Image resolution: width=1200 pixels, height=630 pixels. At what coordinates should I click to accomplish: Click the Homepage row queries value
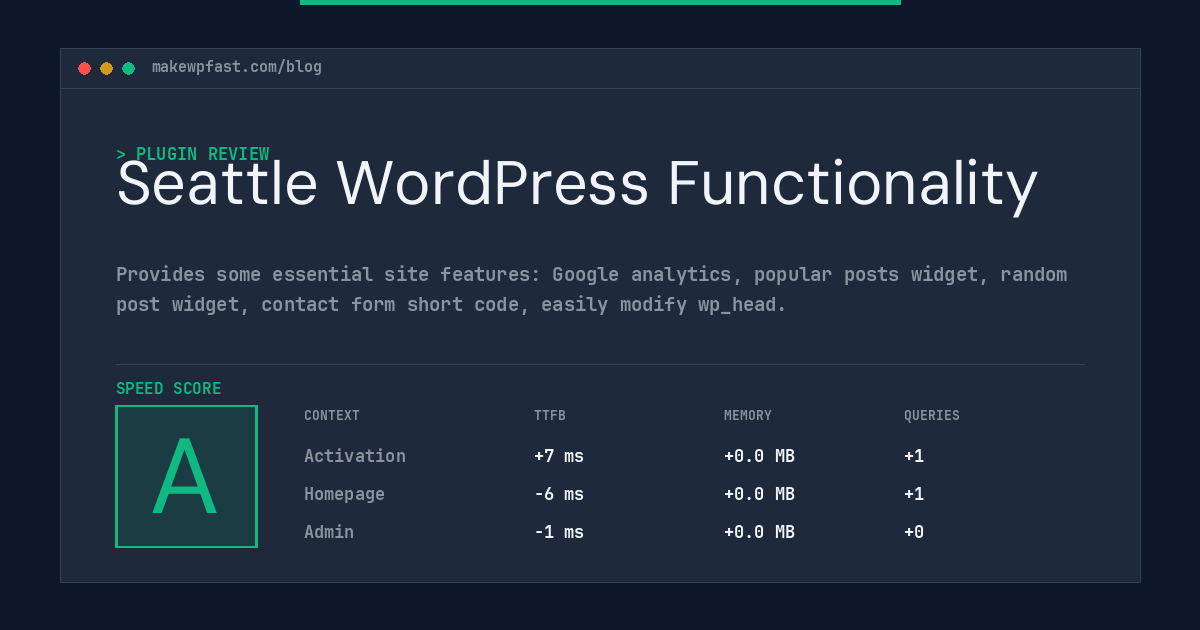(914, 494)
